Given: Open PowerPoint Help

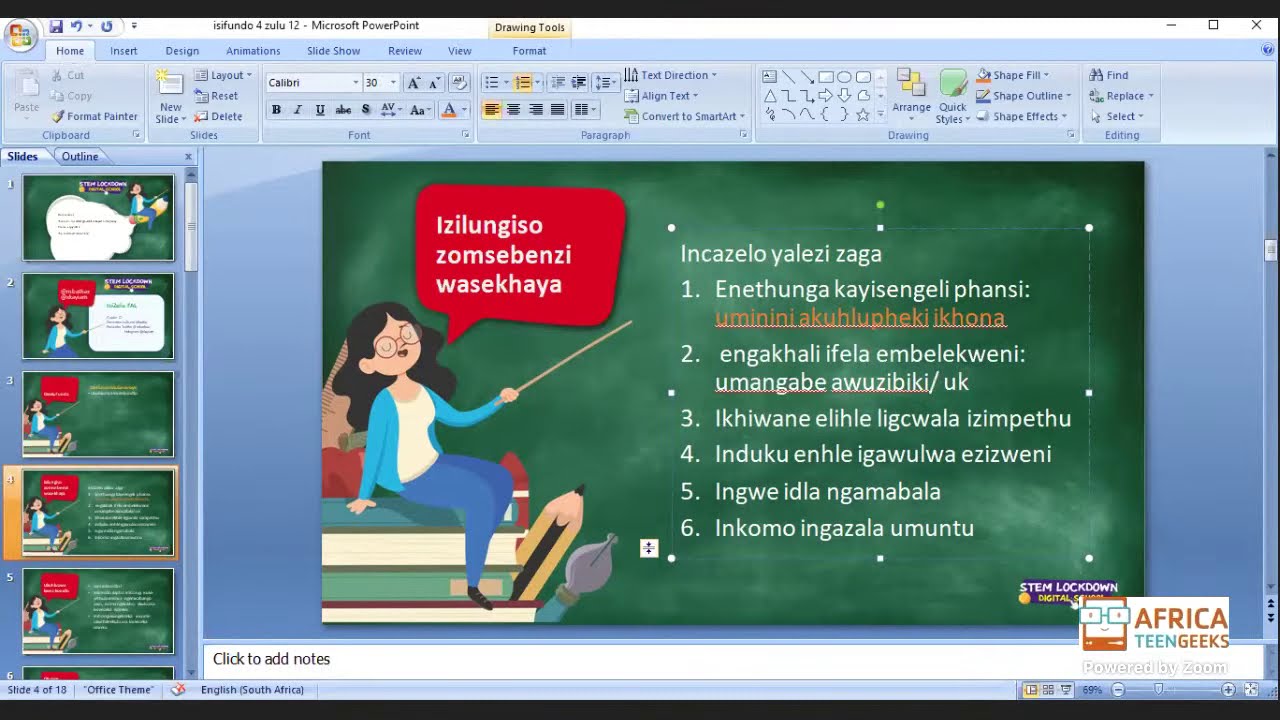Looking at the screenshot, I should 1268,50.
